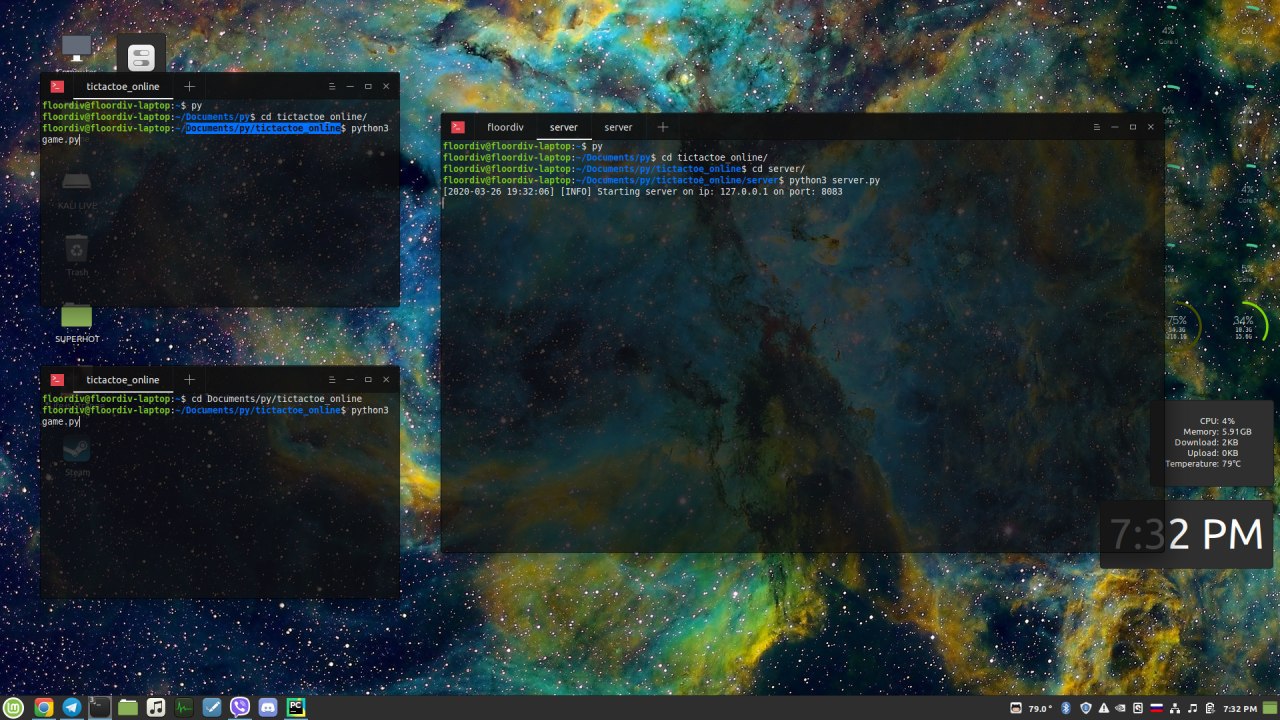Open the hamburger menu in lower-left terminal
1280x720 pixels.
pos(332,379)
